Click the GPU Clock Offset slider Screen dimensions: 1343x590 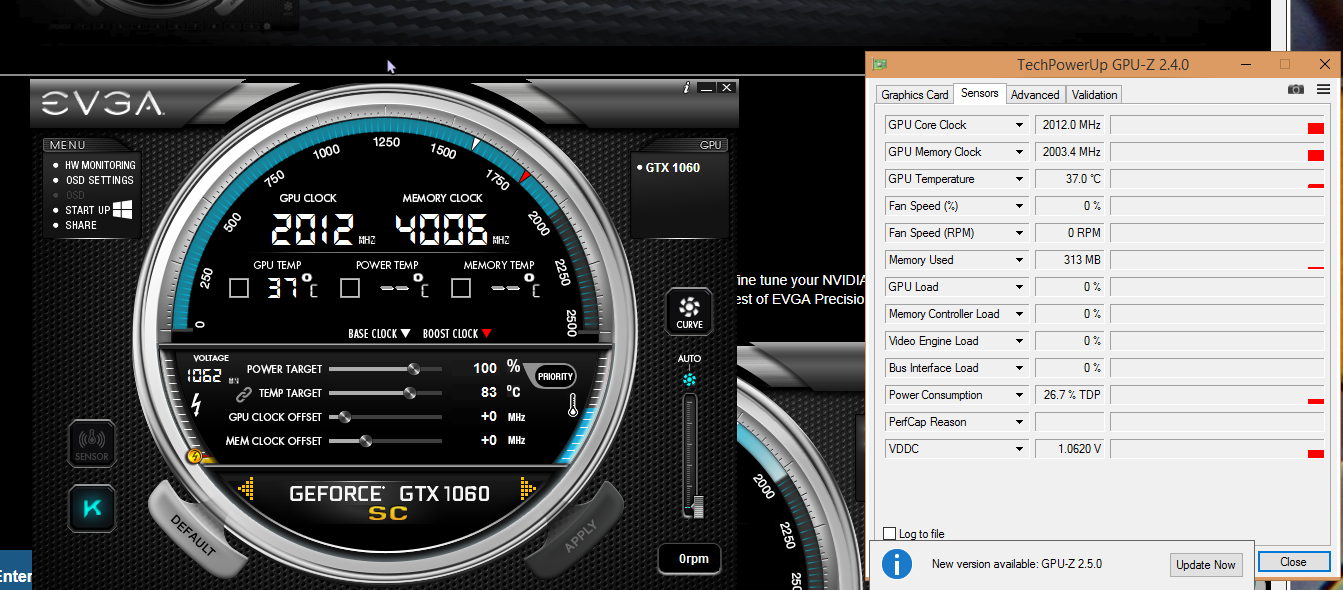tap(385, 417)
